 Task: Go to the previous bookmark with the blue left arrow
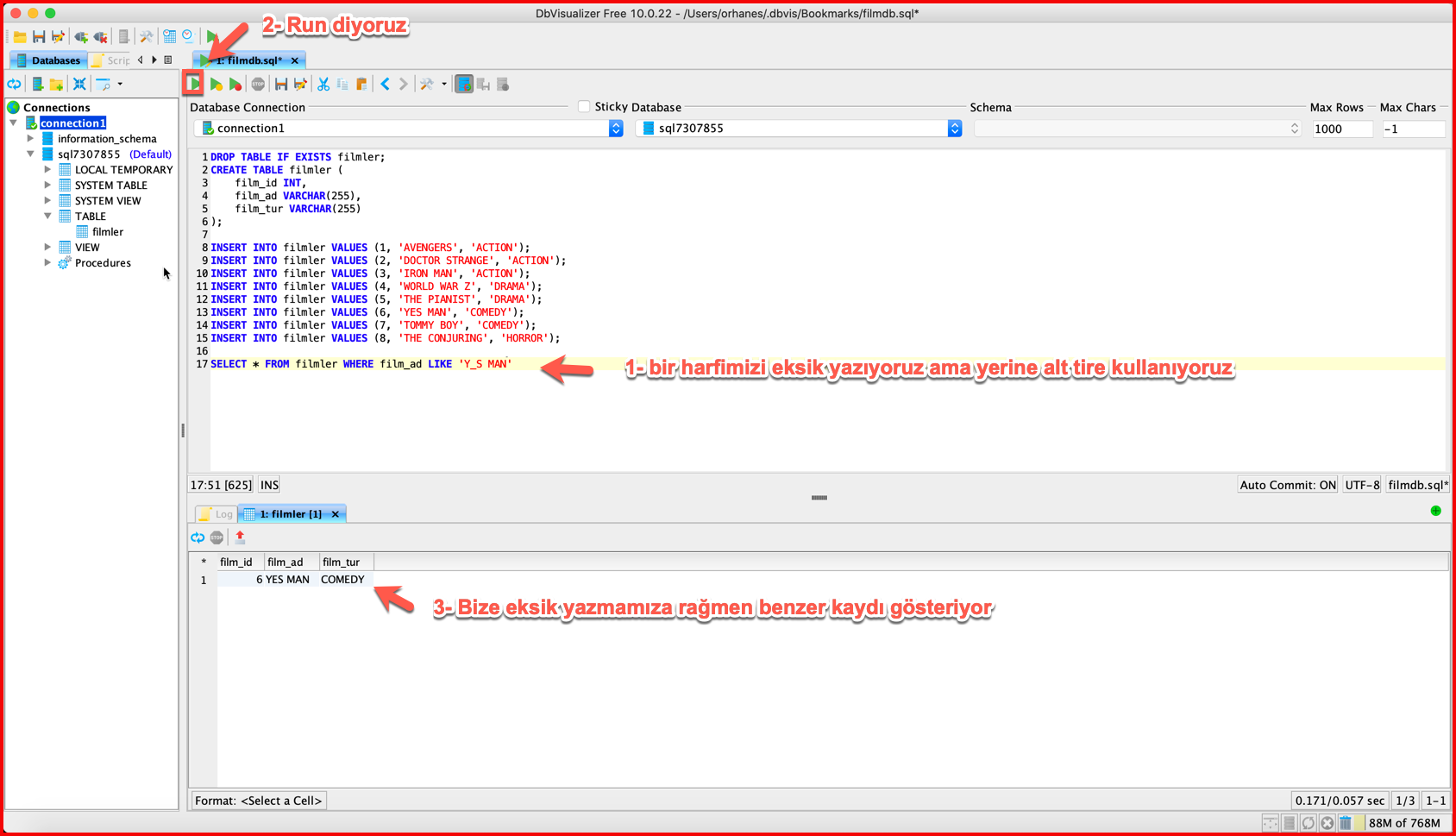[x=385, y=85]
